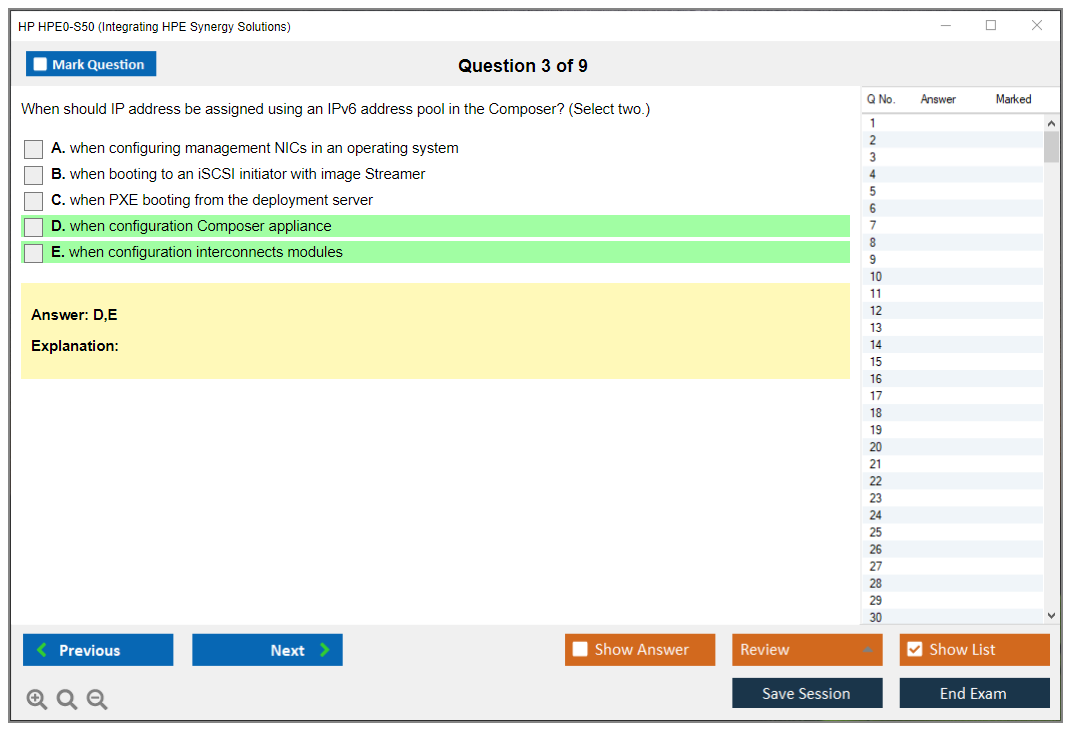Image resolution: width=1075 pixels, height=735 pixels.
Task: Go to the Next question
Action: tap(267, 650)
